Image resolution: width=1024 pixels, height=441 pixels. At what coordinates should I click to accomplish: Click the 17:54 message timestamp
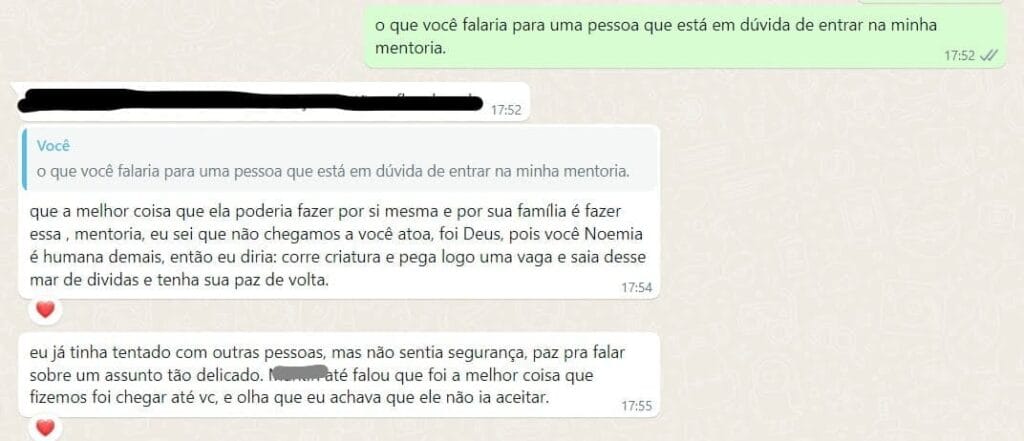click(x=636, y=287)
